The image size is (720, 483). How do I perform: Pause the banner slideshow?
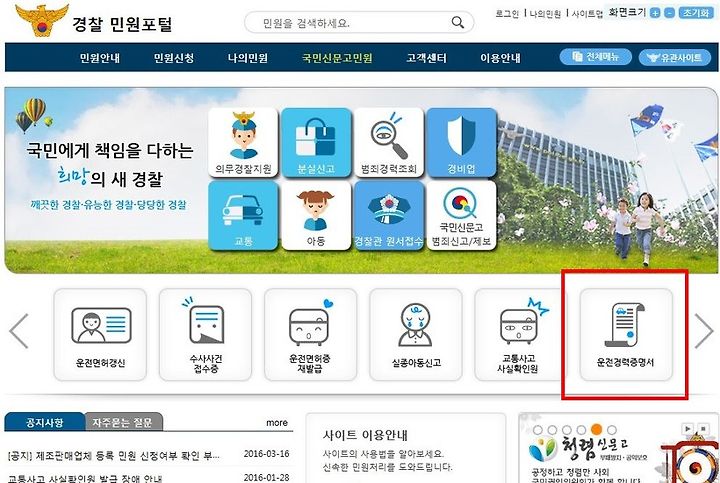[x=703, y=429]
